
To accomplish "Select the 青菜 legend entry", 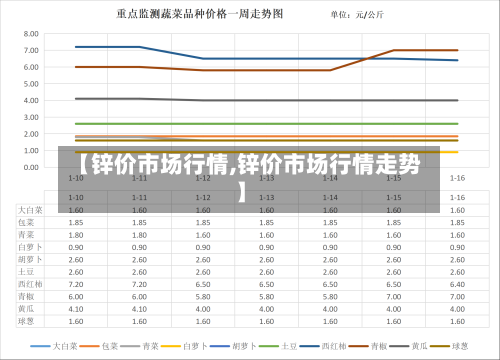I will [139, 346].
